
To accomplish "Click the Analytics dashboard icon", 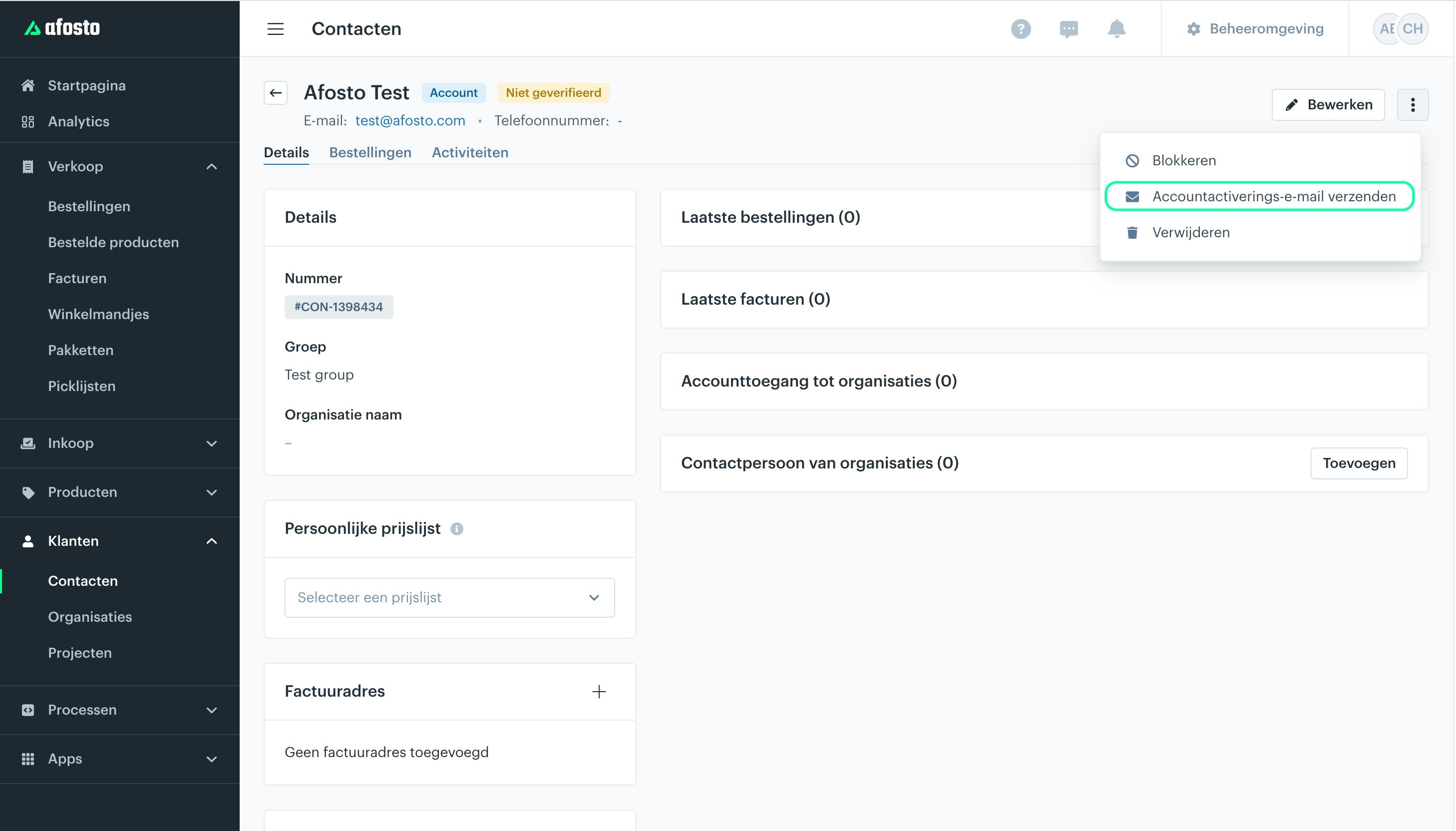I will point(28,121).
